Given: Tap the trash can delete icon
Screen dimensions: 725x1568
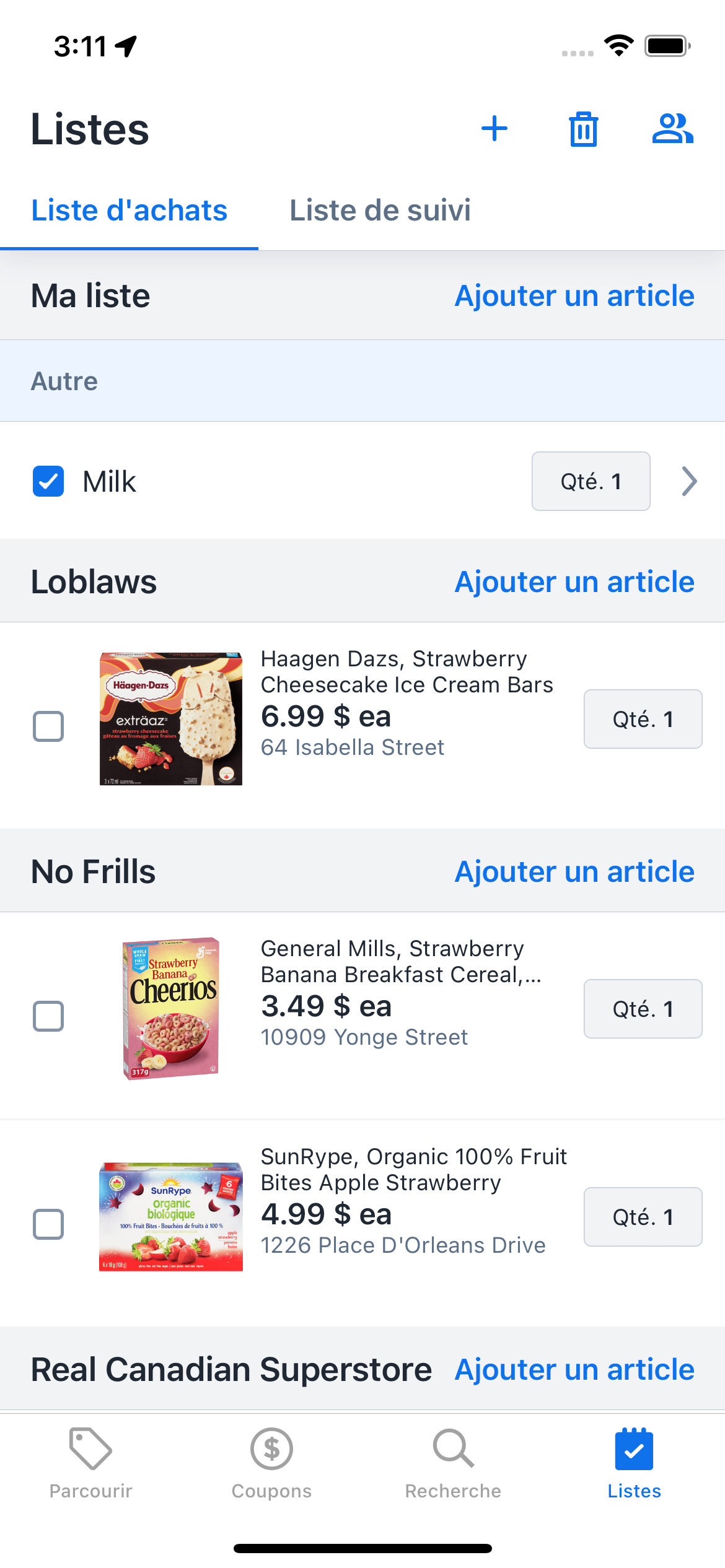Looking at the screenshot, I should point(584,129).
